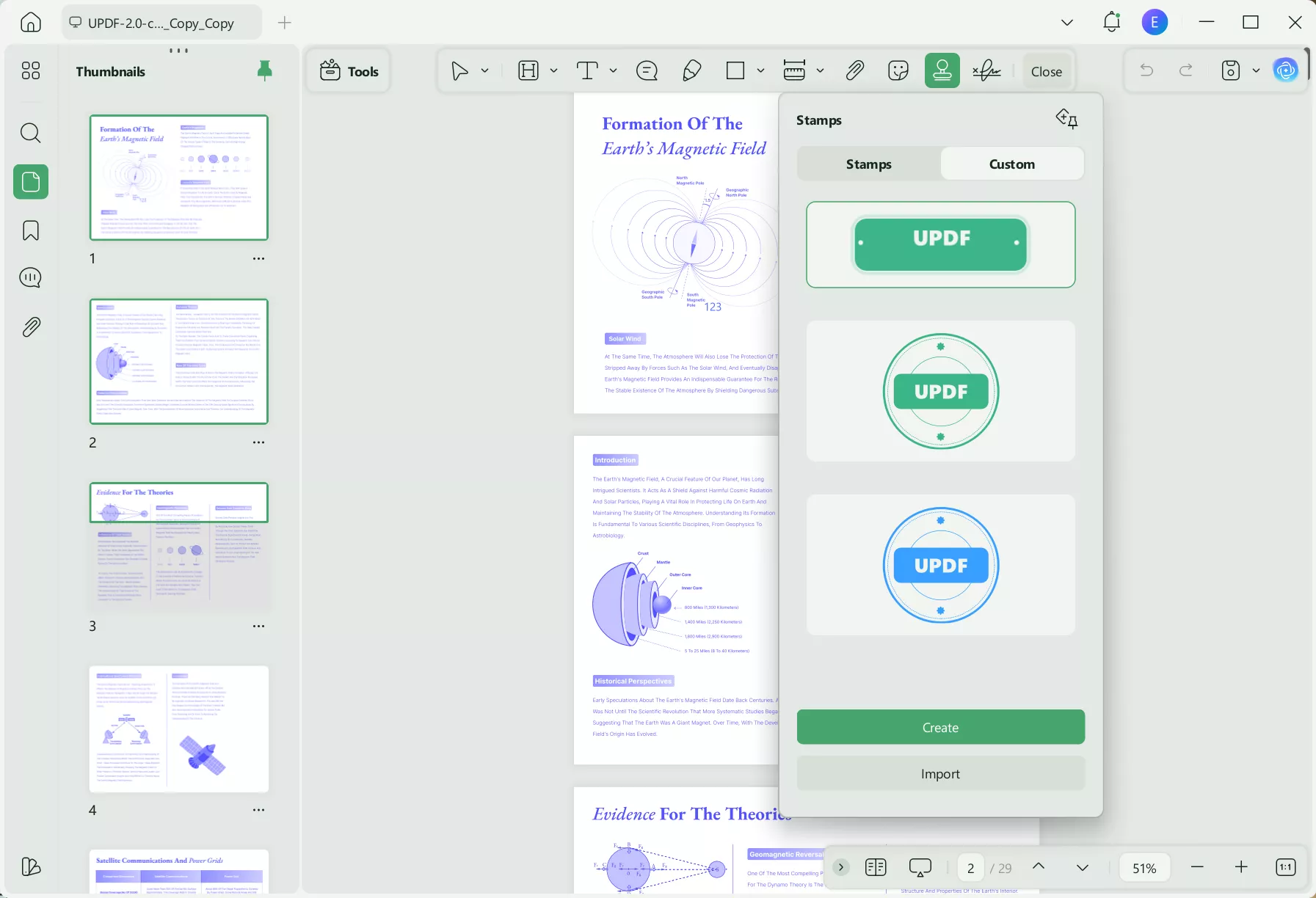Select the text comment tool
The width and height of the screenshot is (1316, 898).
pyautogui.click(x=587, y=71)
